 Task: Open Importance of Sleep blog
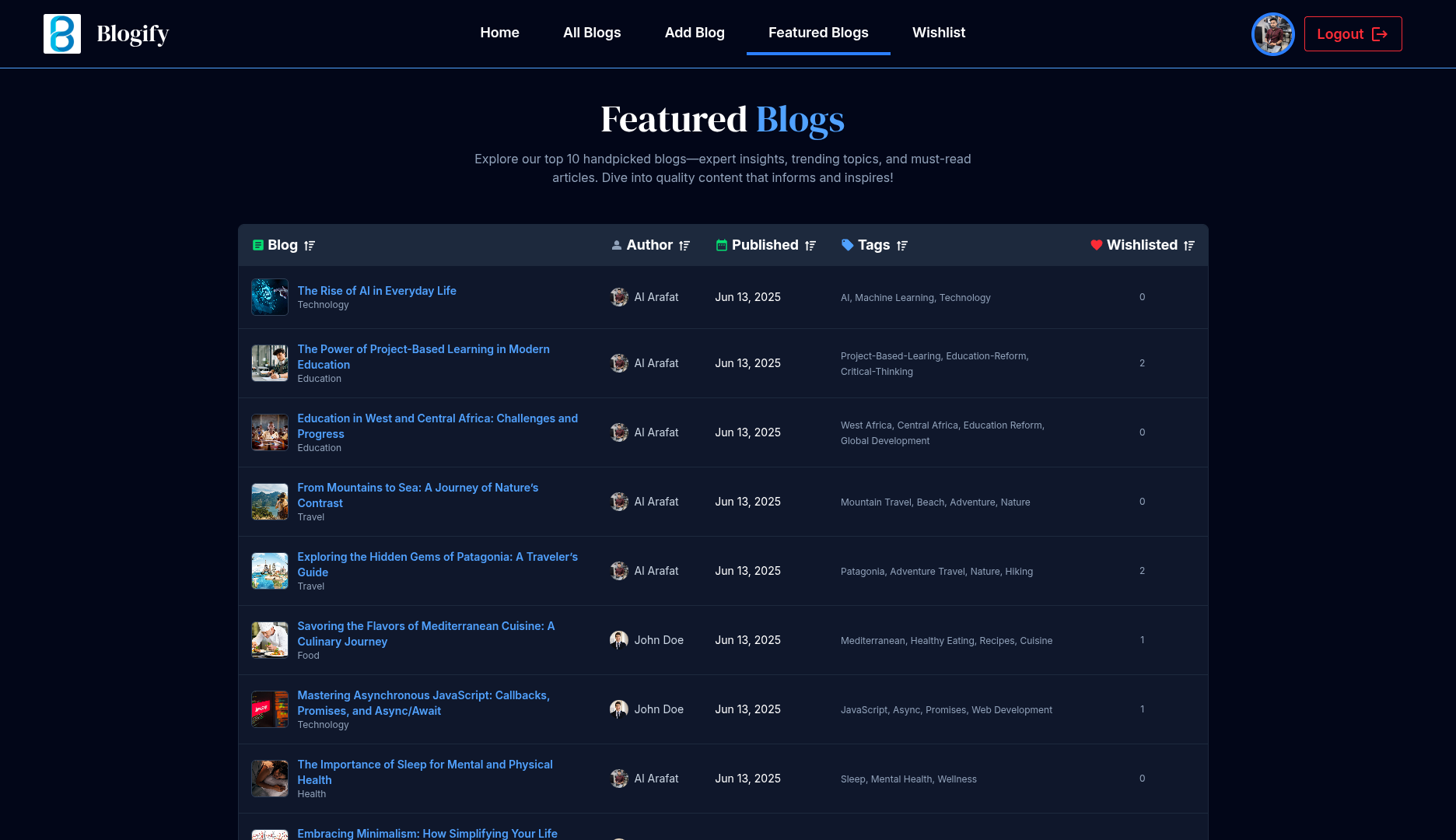(425, 772)
